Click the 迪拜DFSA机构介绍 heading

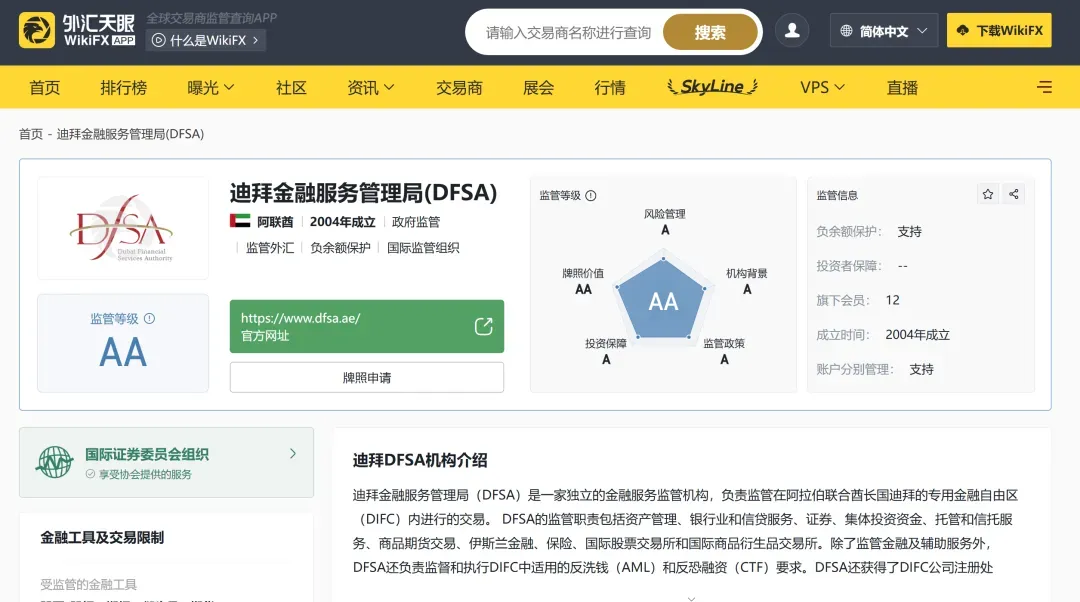pyautogui.click(x=420, y=460)
